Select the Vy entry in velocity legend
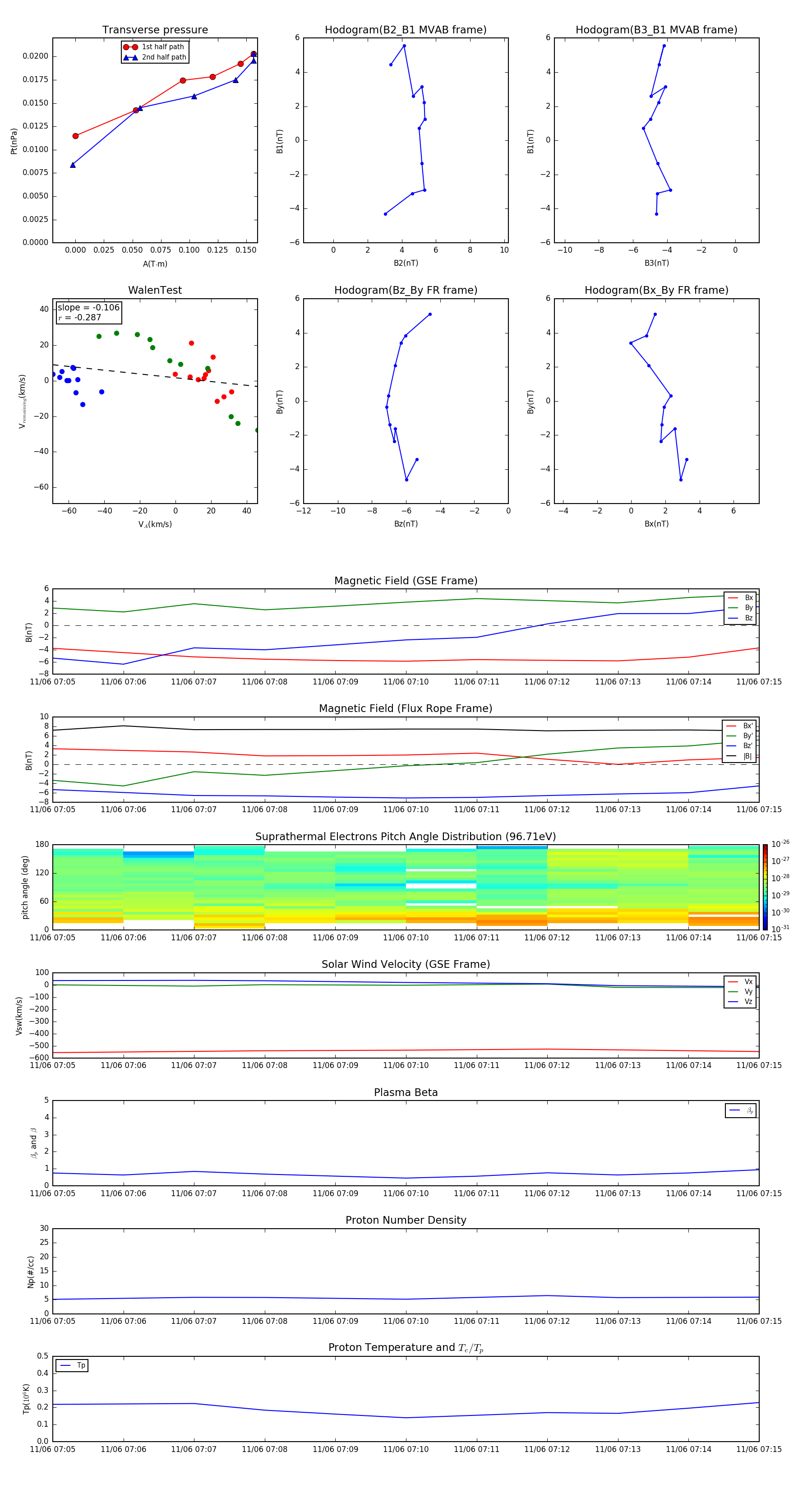This screenshot has width=812, height=1489. pos(740,991)
